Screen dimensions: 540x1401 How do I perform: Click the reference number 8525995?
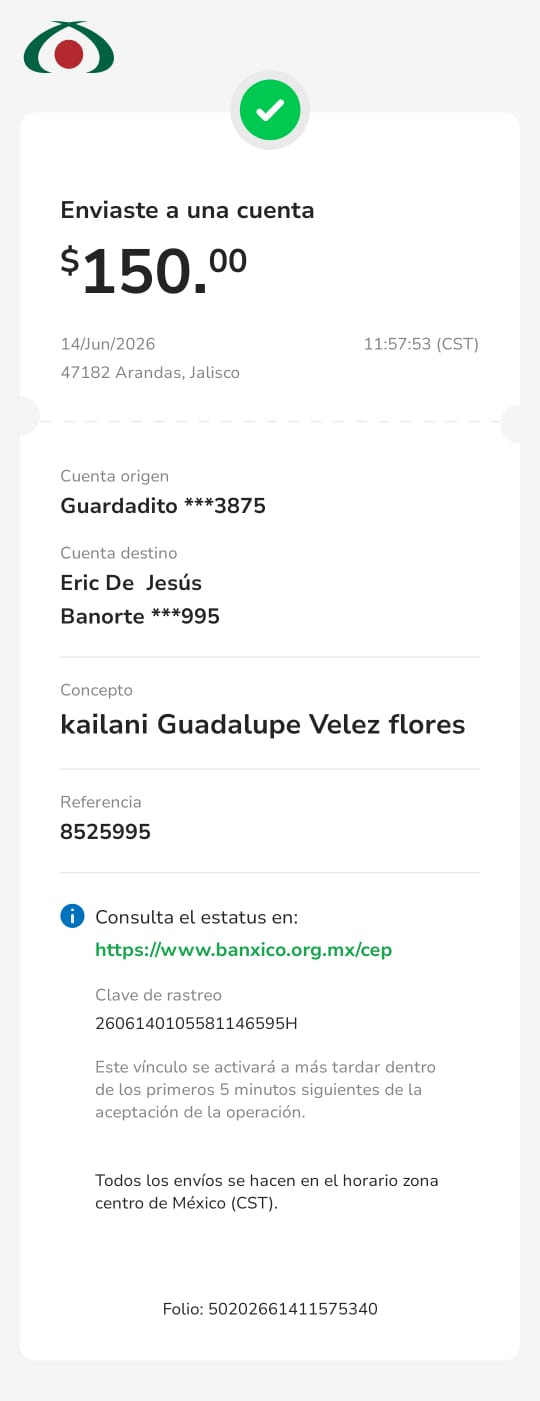(x=105, y=832)
